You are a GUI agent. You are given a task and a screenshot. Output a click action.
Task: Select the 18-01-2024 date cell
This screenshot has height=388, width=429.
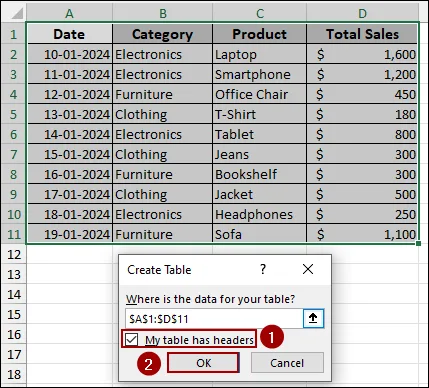click(70, 214)
